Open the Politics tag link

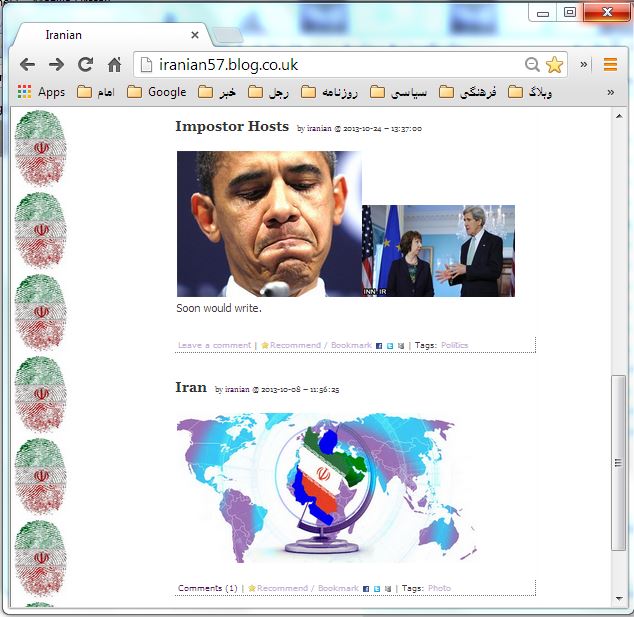(x=454, y=345)
